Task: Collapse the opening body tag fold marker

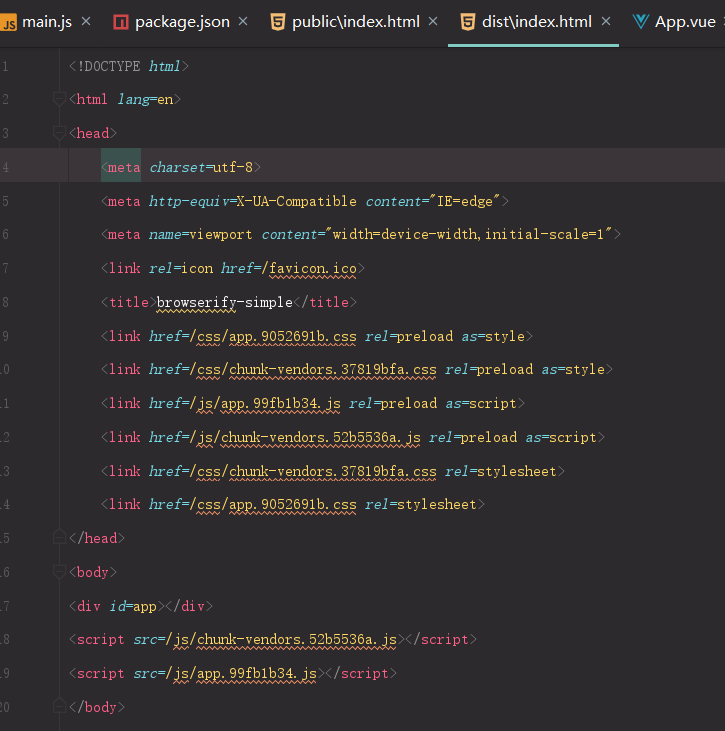Action: coord(59,572)
